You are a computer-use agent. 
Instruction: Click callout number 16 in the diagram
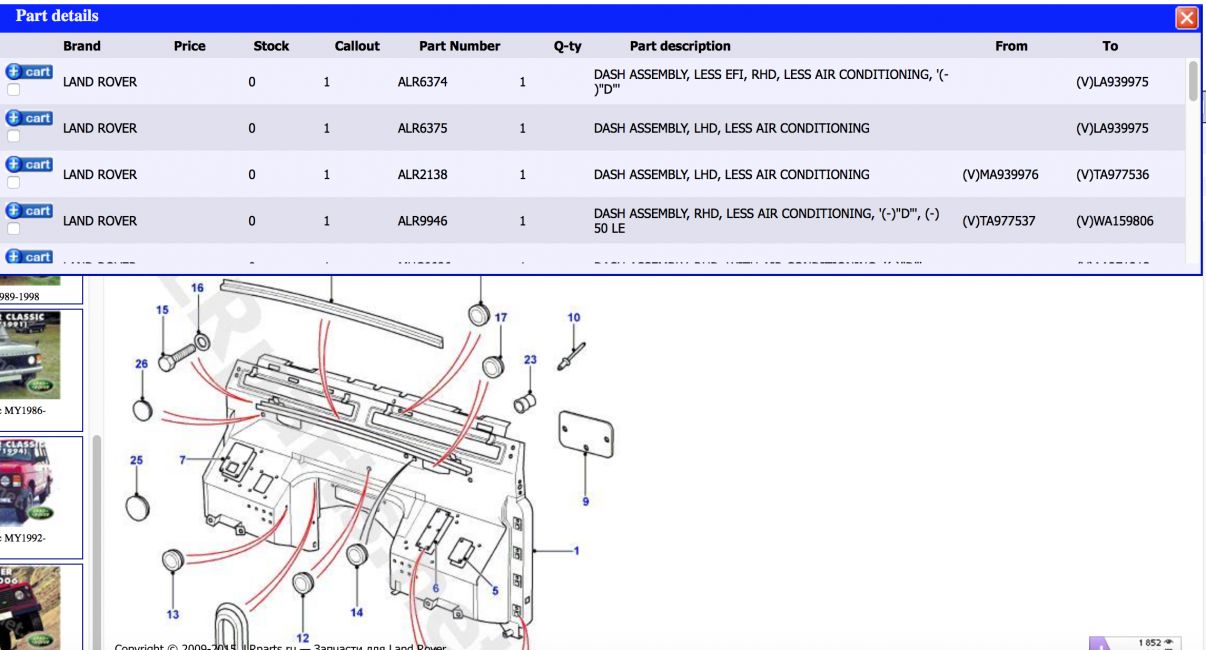coord(197,288)
